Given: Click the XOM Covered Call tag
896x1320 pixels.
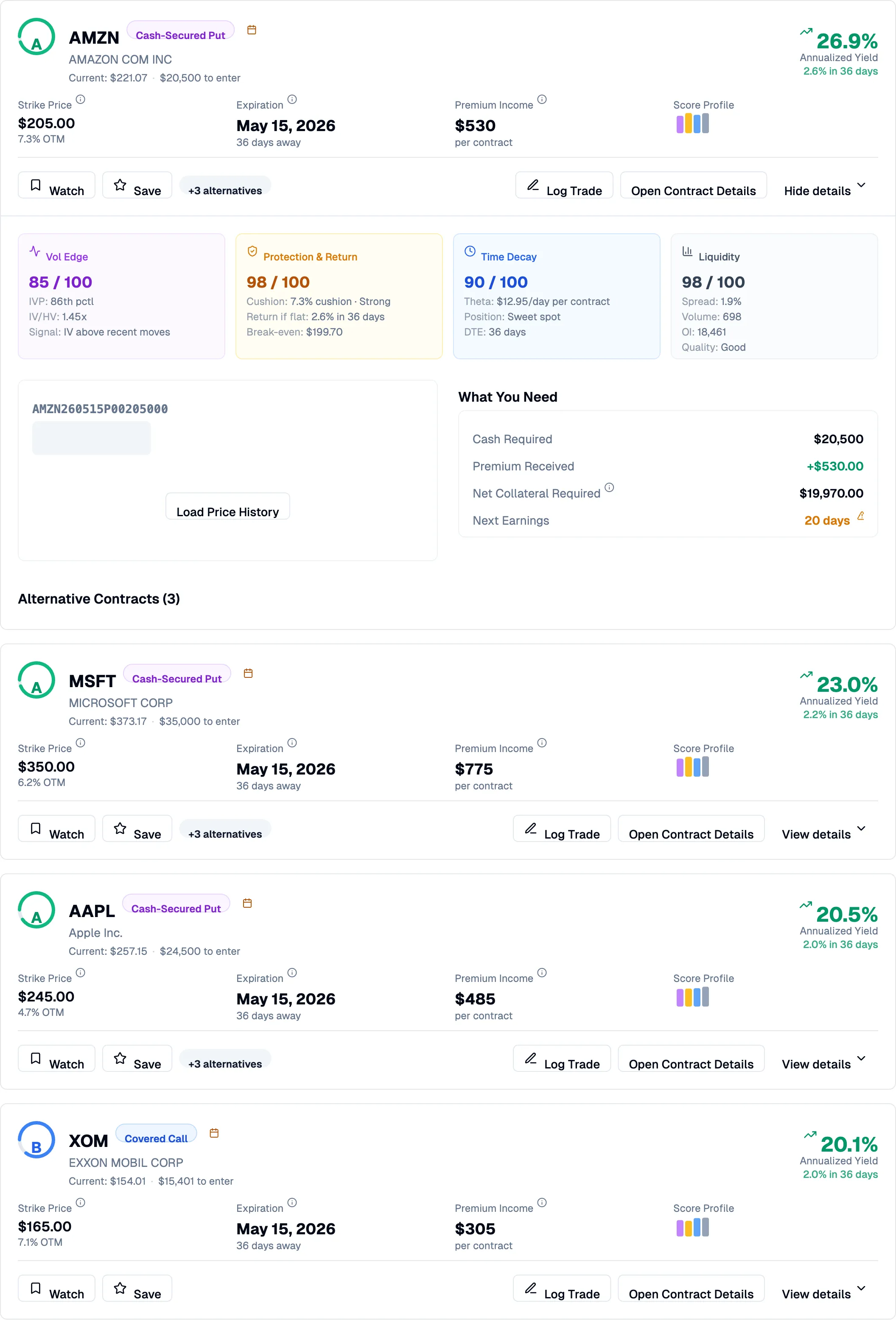Looking at the screenshot, I should [156, 1134].
